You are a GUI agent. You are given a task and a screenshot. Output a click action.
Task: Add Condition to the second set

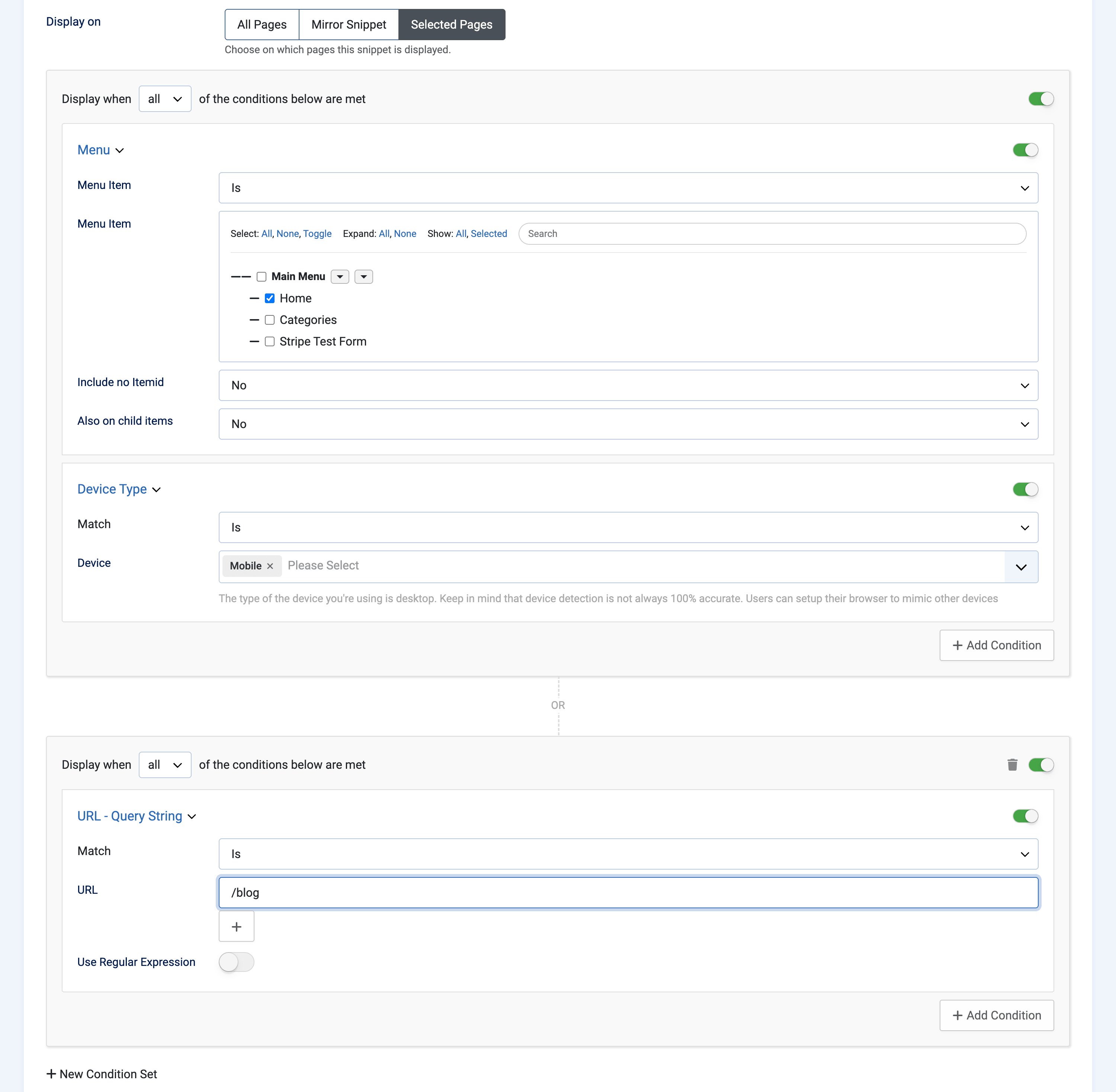[x=996, y=1015]
